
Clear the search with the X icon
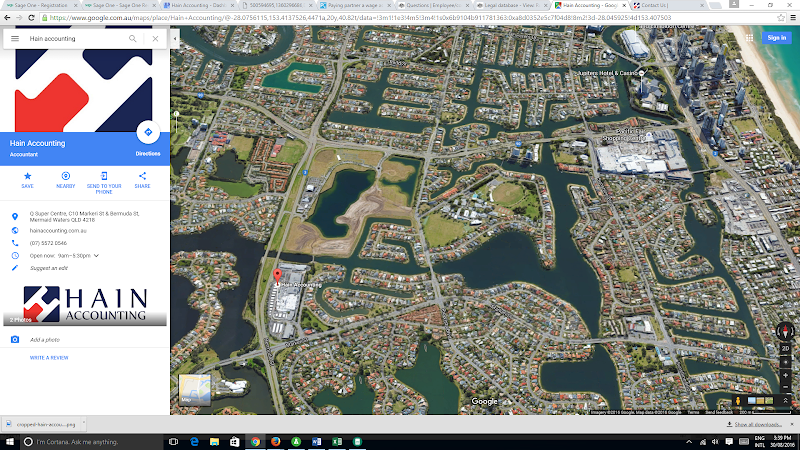[x=155, y=39]
